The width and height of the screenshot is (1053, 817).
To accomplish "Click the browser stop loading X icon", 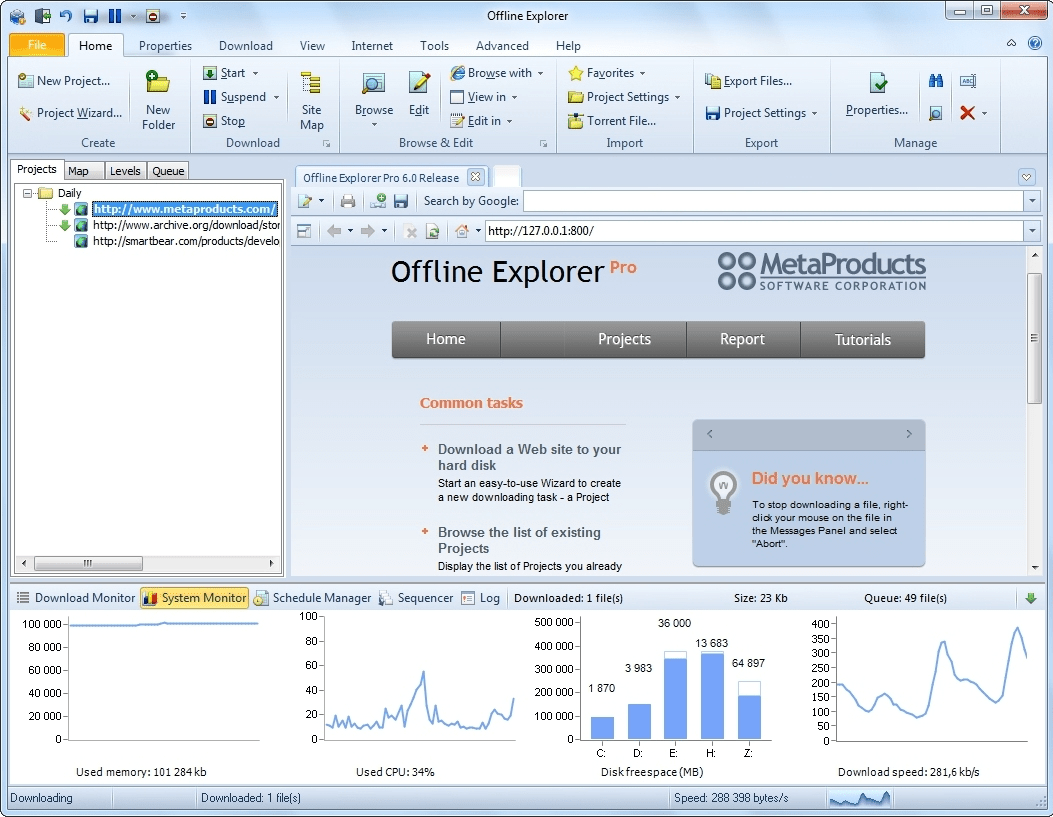I will click(411, 232).
